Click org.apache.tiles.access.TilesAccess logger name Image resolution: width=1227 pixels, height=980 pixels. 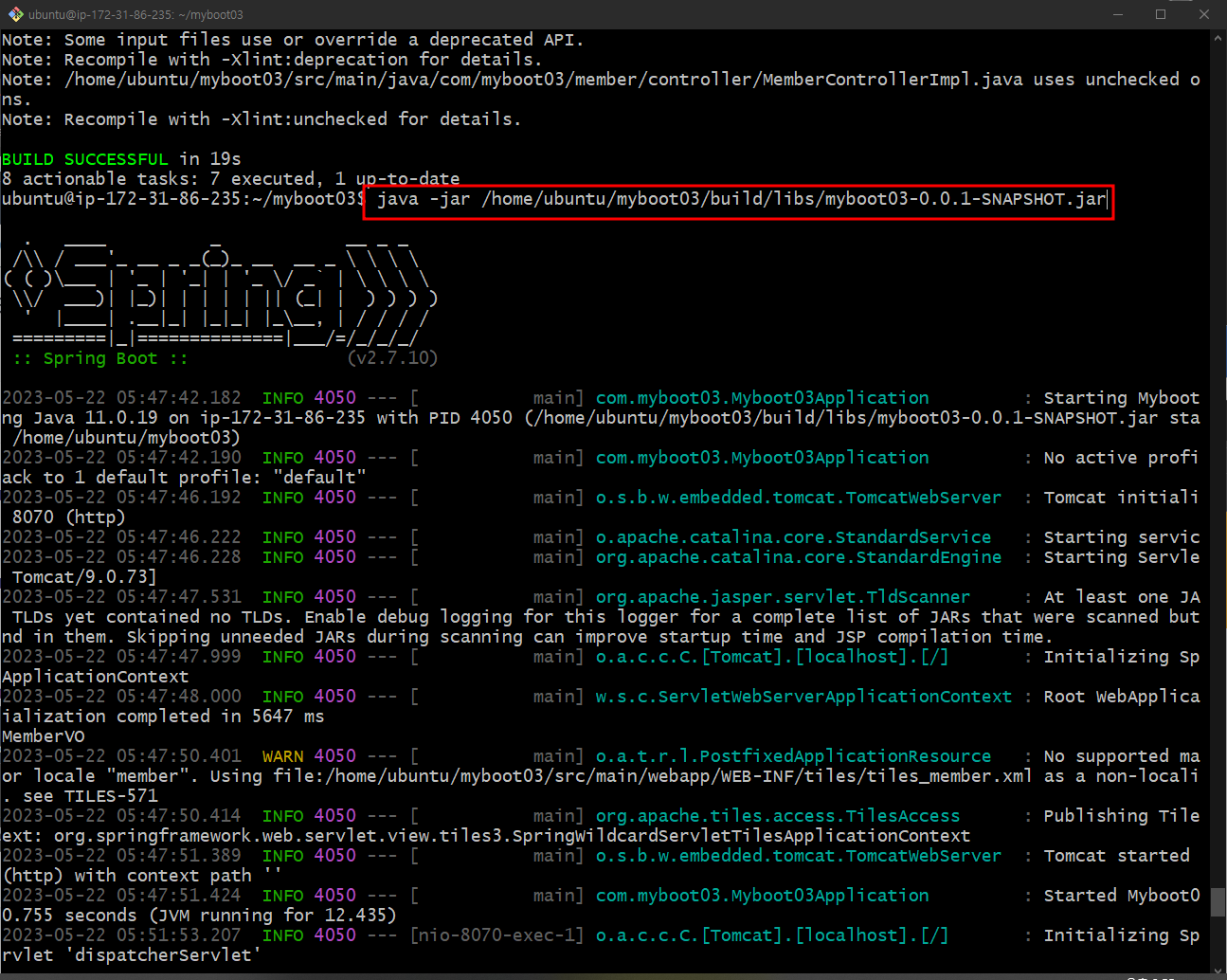[778, 816]
